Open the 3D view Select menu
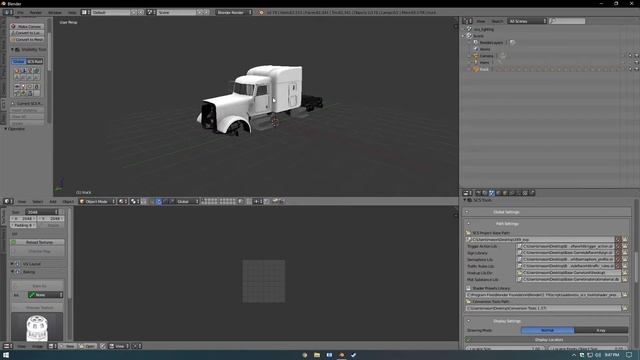This screenshot has height=360, width=640. point(38,201)
